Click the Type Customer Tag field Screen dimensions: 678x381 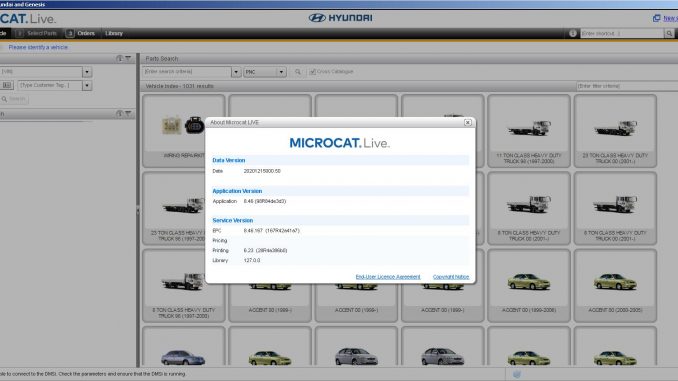click(50, 86)
